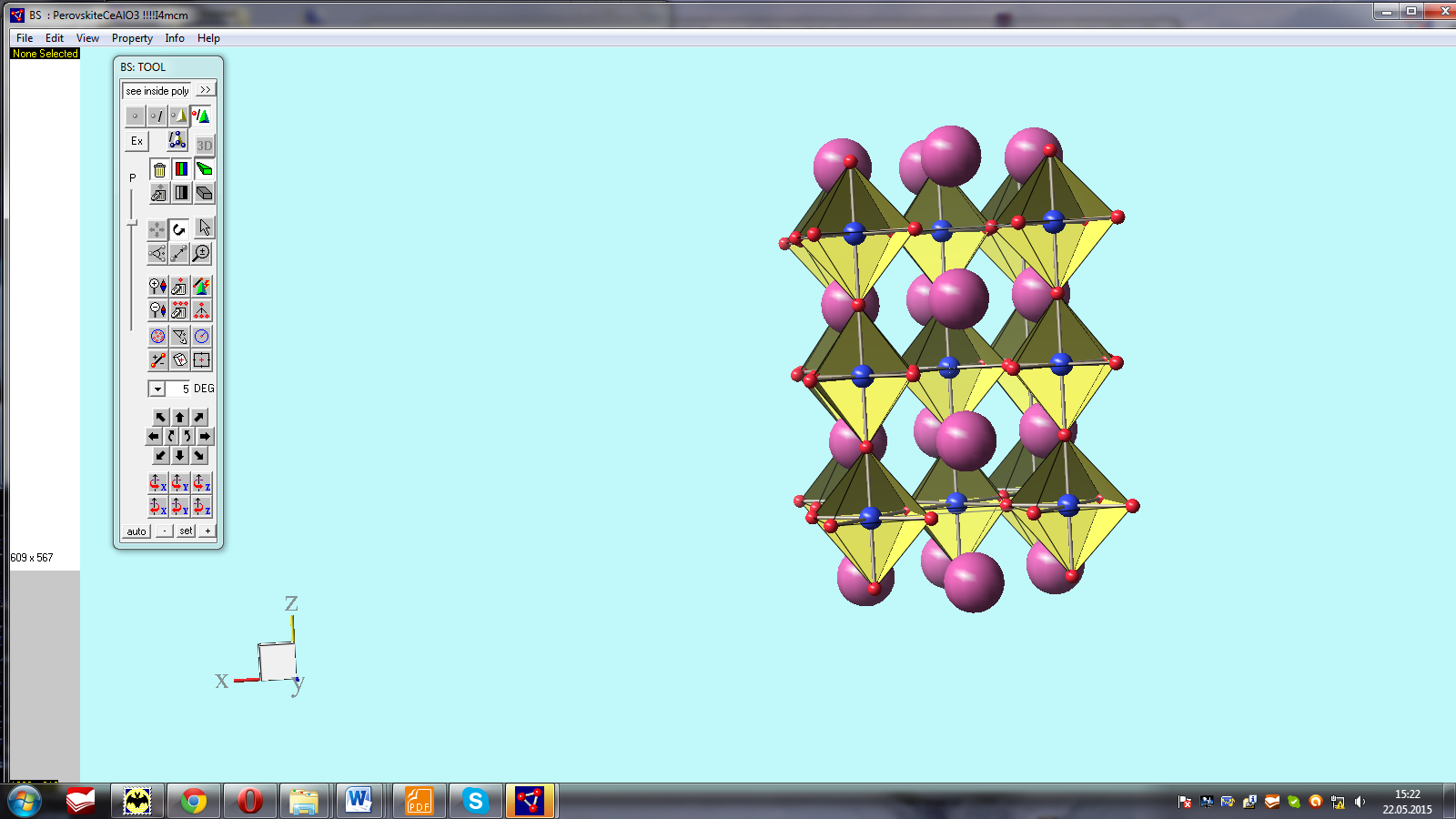
Task: Click the magnifier zoom tool
Action: point(202,253)
